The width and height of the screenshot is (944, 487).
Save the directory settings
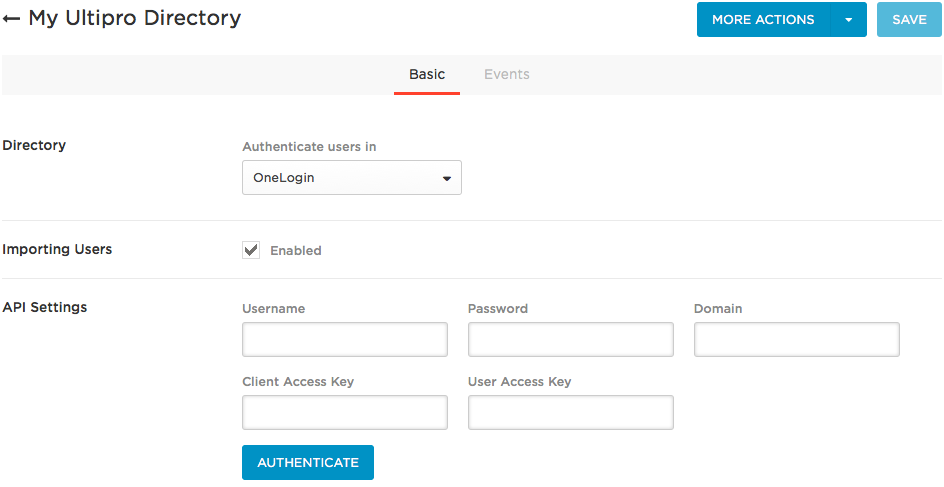coord(909,20)
